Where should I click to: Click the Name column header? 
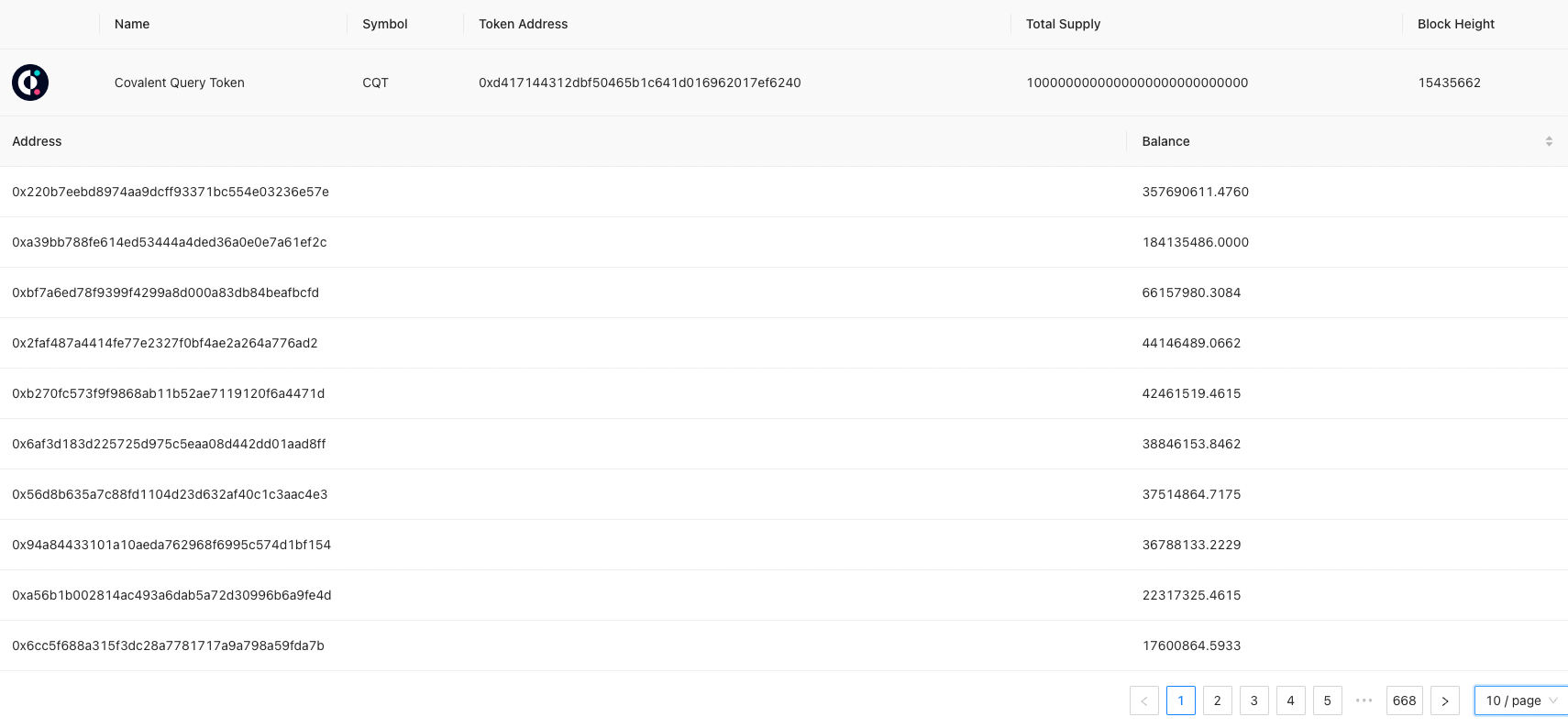(132, 24)
